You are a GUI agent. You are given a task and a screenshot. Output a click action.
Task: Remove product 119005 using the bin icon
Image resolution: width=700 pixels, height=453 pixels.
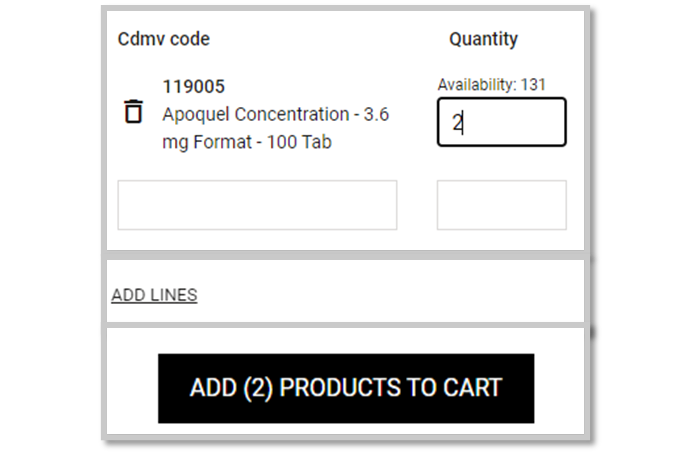point(133,111)
